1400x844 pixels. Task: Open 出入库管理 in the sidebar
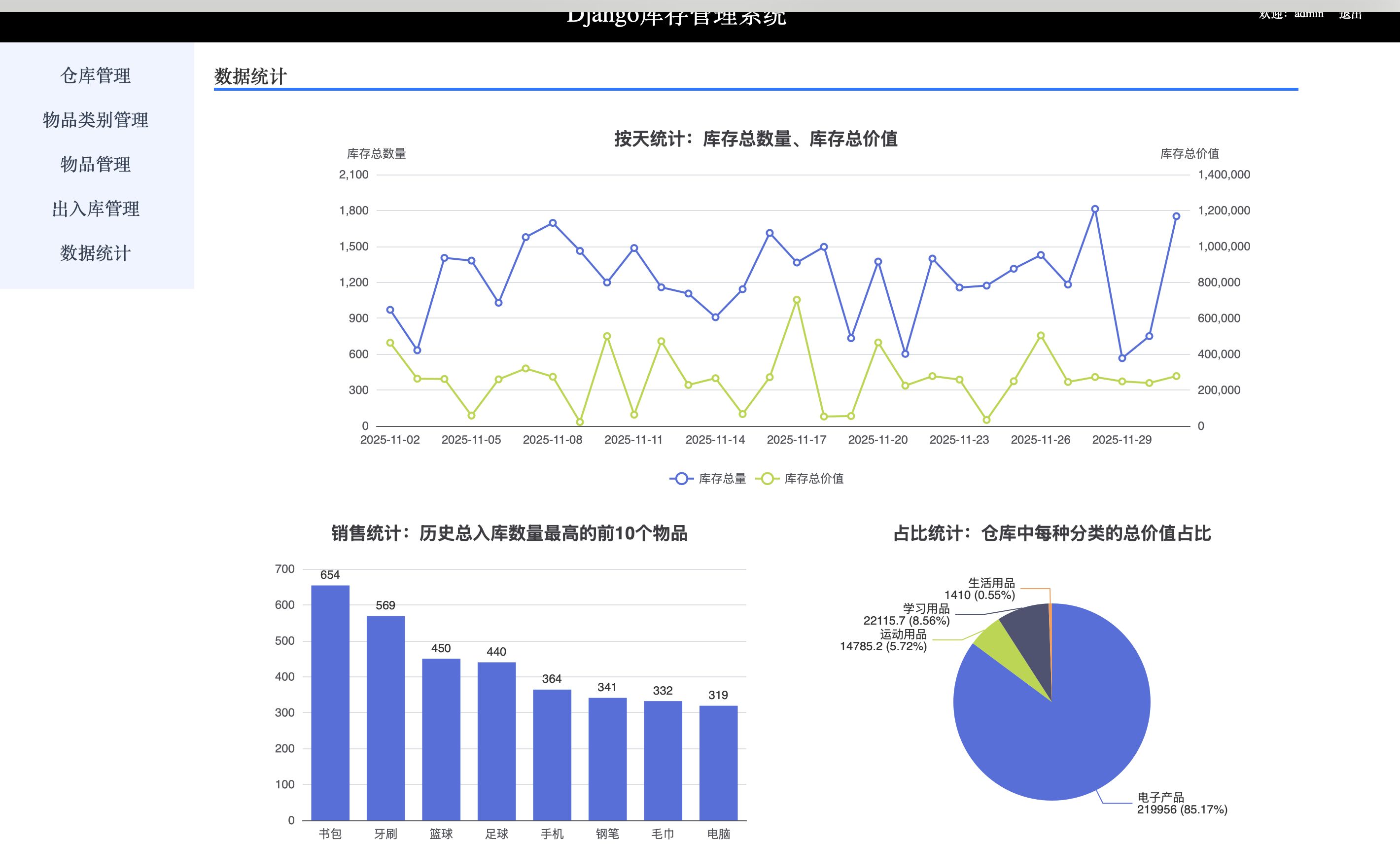[96, 209]
